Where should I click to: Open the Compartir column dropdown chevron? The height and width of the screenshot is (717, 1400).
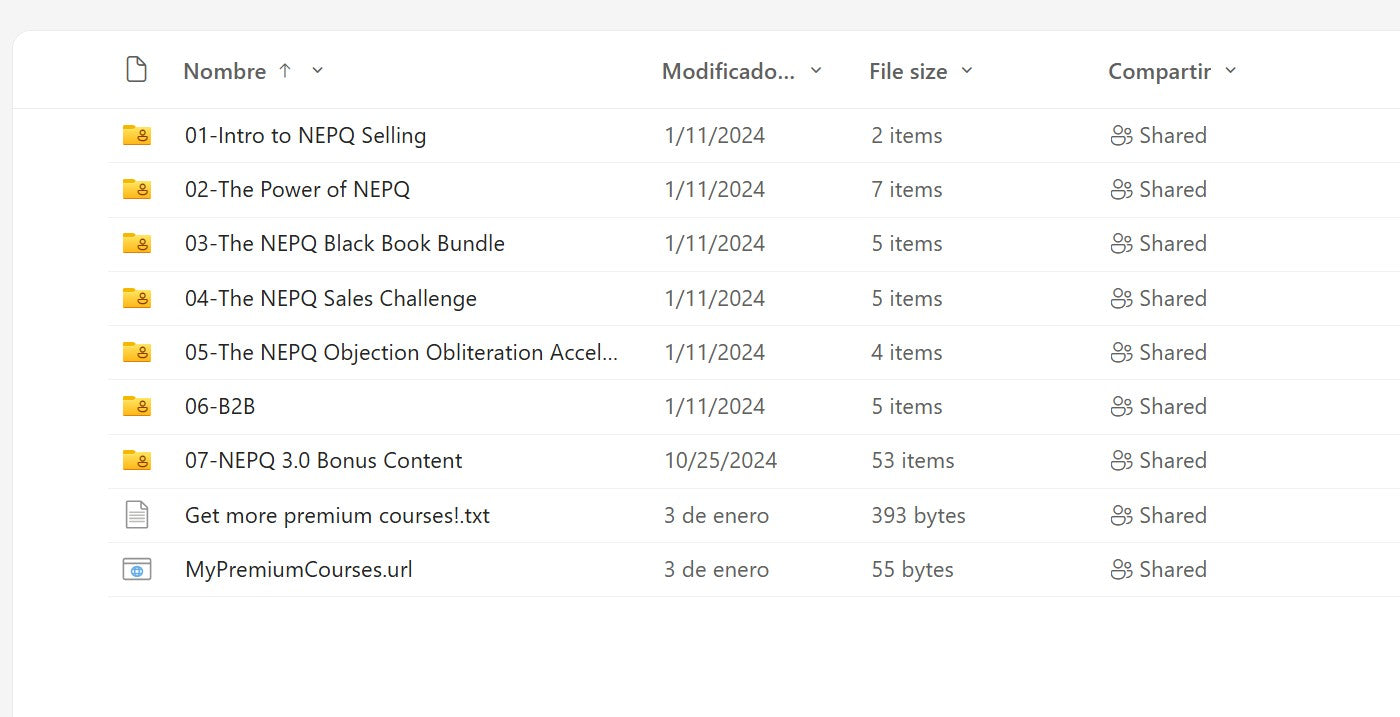click(x=1231, y=70)
